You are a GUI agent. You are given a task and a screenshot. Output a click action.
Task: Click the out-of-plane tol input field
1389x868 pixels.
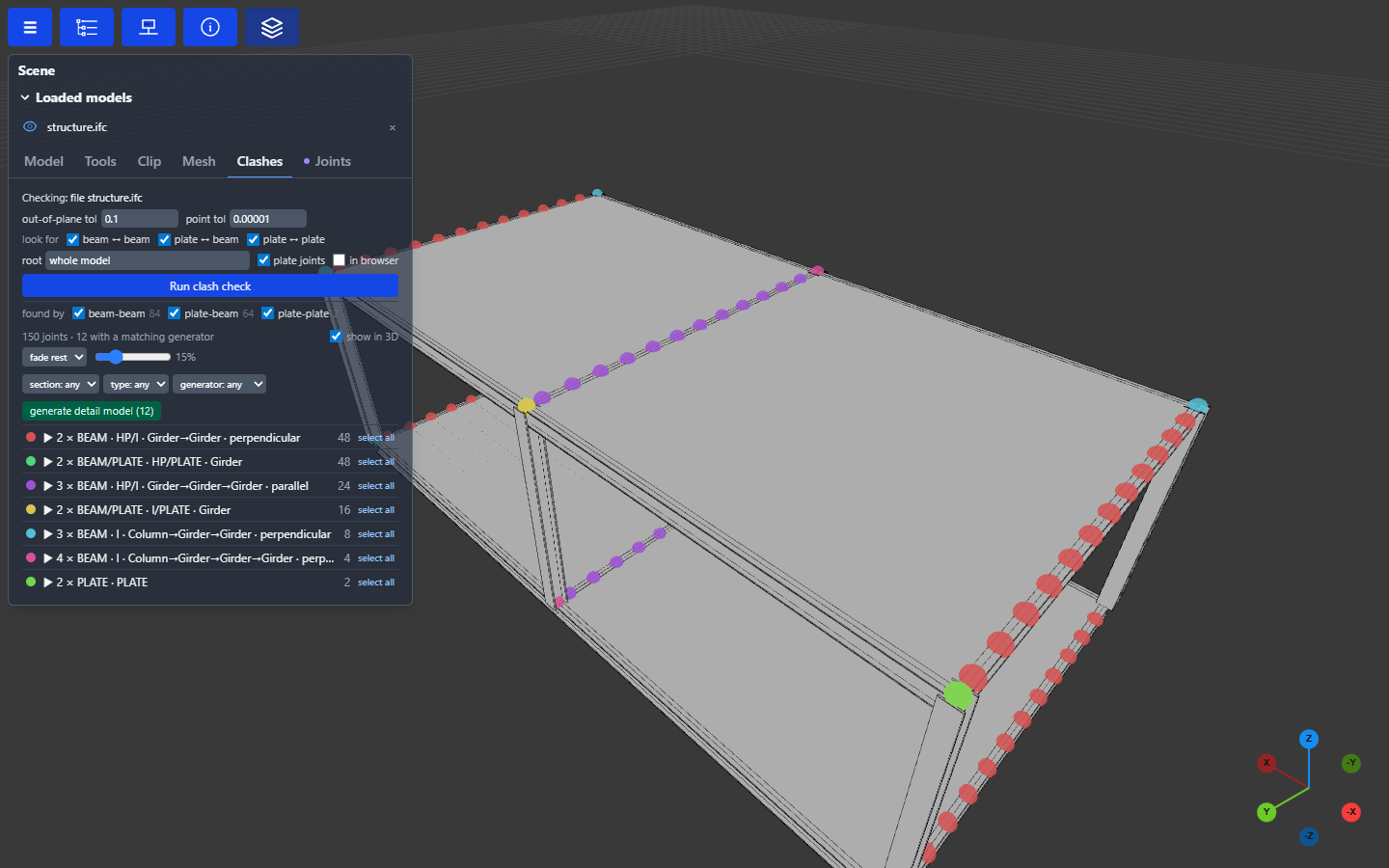[140, 219]
